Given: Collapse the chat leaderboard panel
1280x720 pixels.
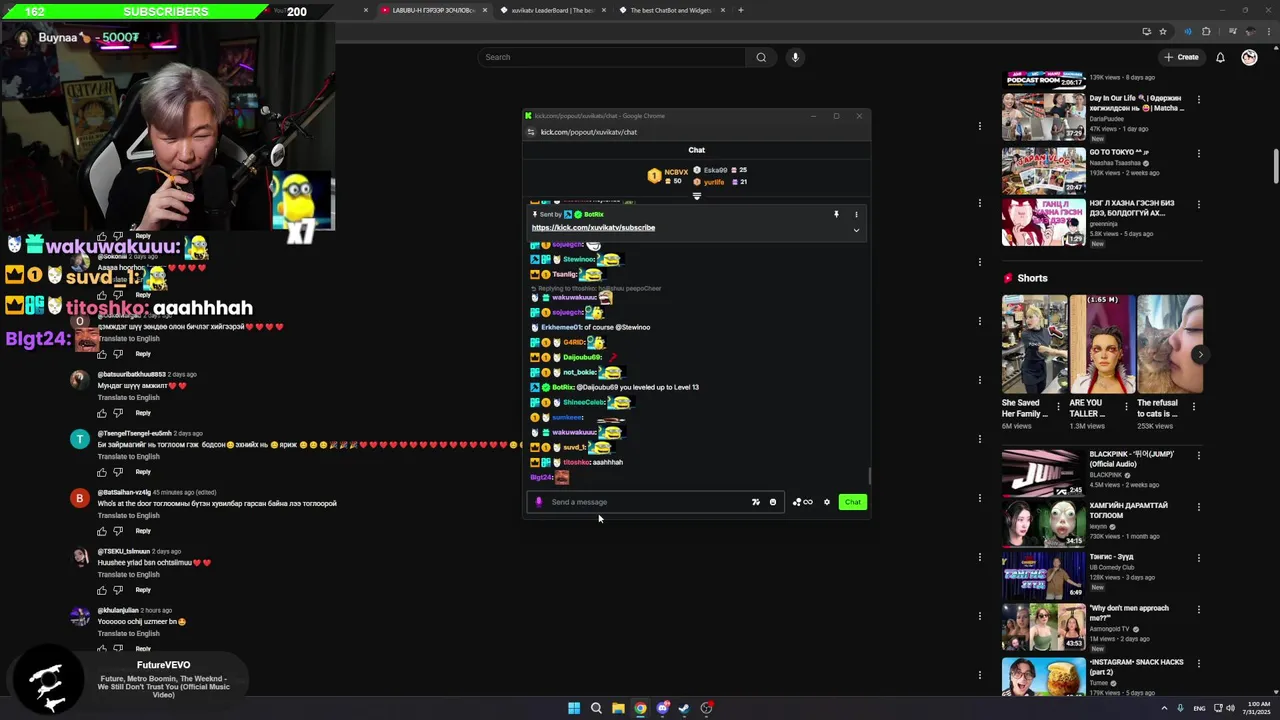Looking at the screenshot, I should click(x=697, y=196).
